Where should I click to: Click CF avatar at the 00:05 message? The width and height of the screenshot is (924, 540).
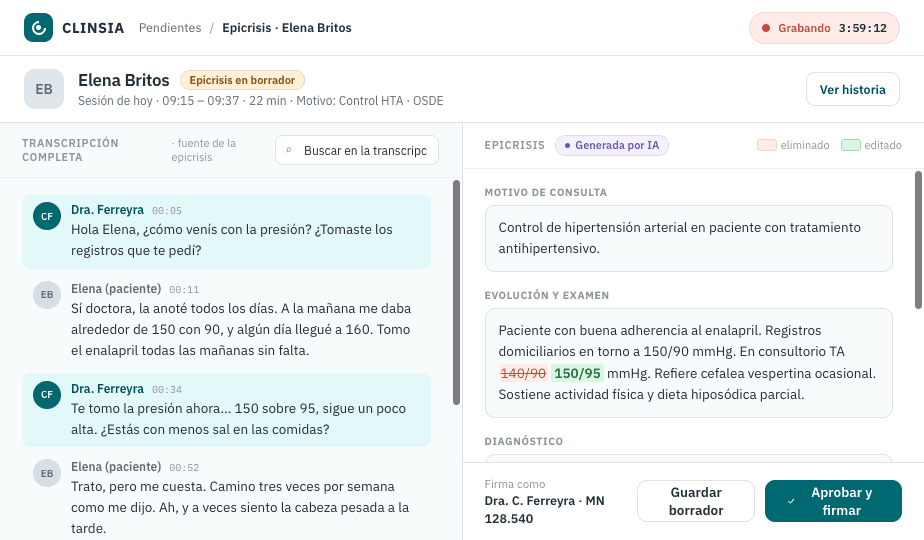click(47, 216)
